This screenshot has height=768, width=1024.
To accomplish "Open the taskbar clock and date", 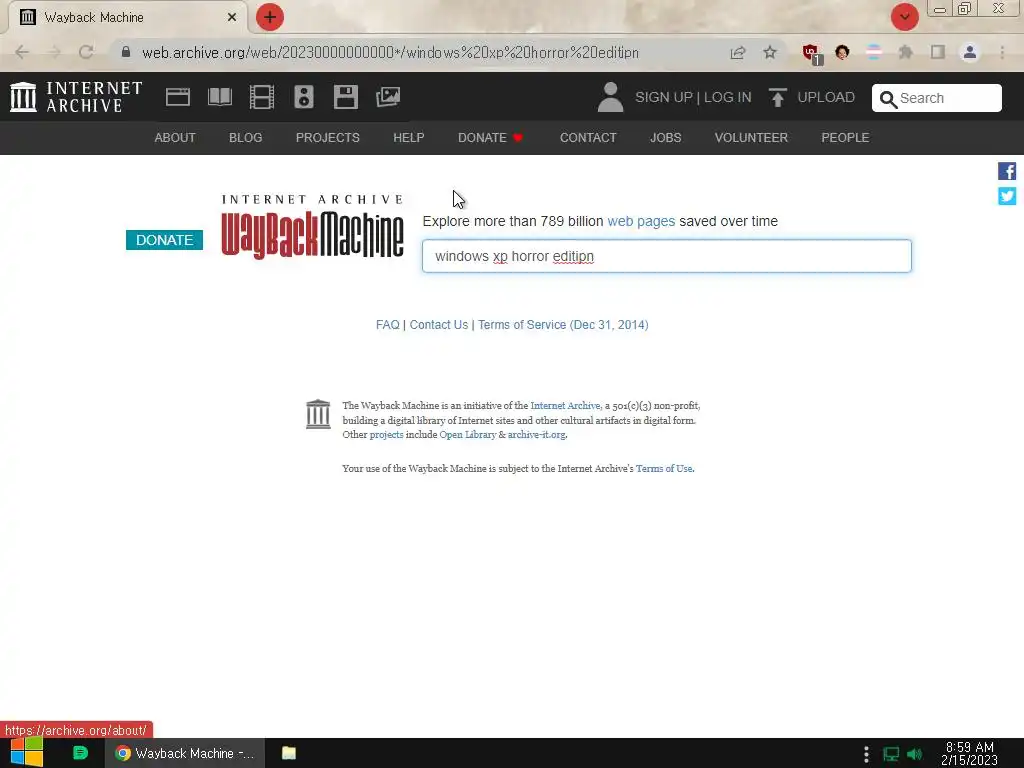I will pyautogui.click(x=970, y=754).
